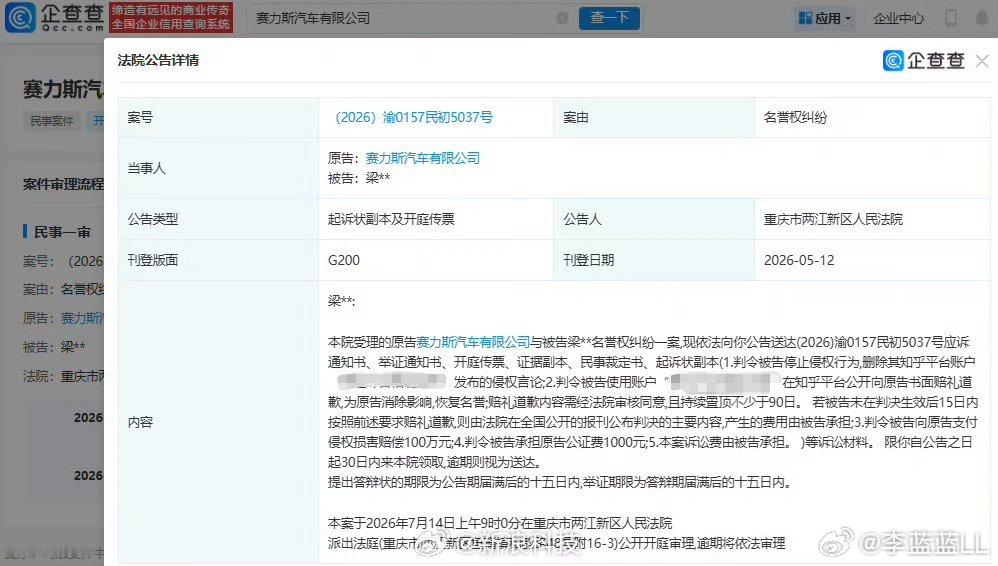This screenshot has width=998, height=566.
Task: Select the G200 publication page value
Action: (x=344, y=260)
